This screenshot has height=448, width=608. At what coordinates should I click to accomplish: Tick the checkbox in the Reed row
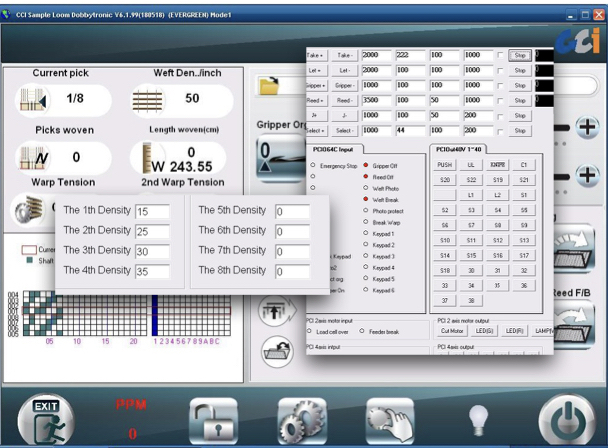(500, 101)
